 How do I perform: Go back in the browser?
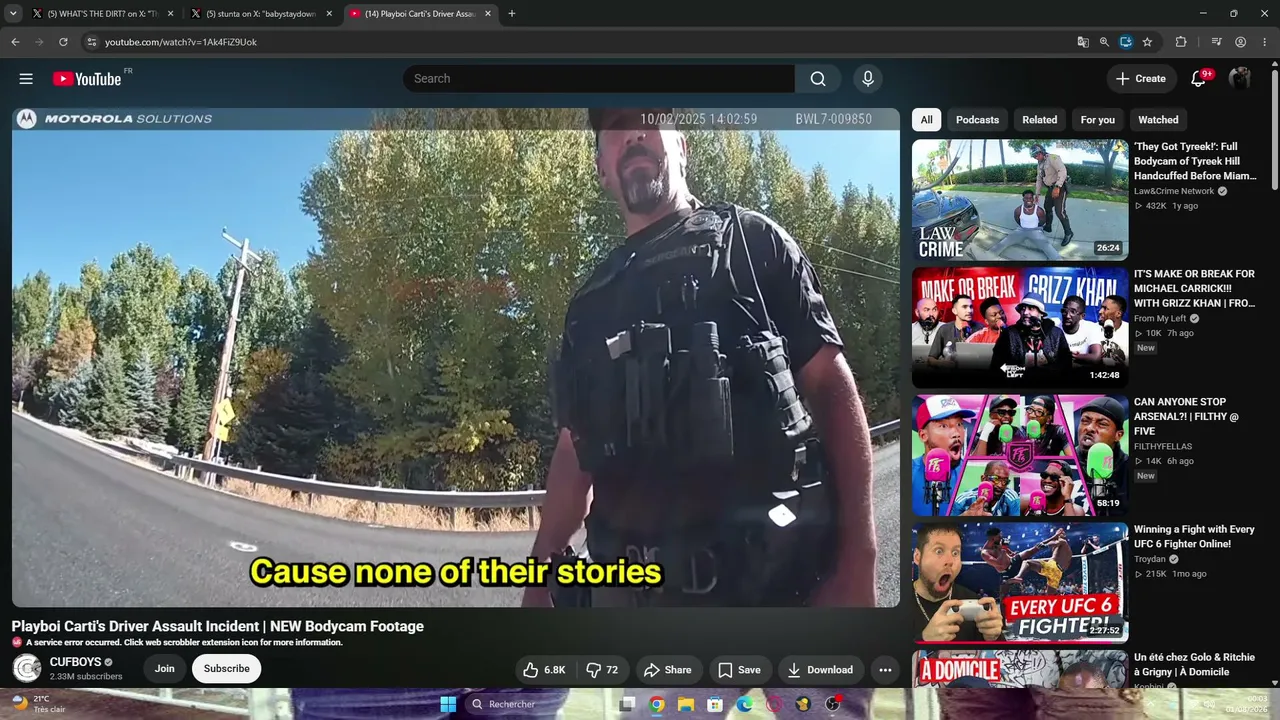[x=15, y=42]
